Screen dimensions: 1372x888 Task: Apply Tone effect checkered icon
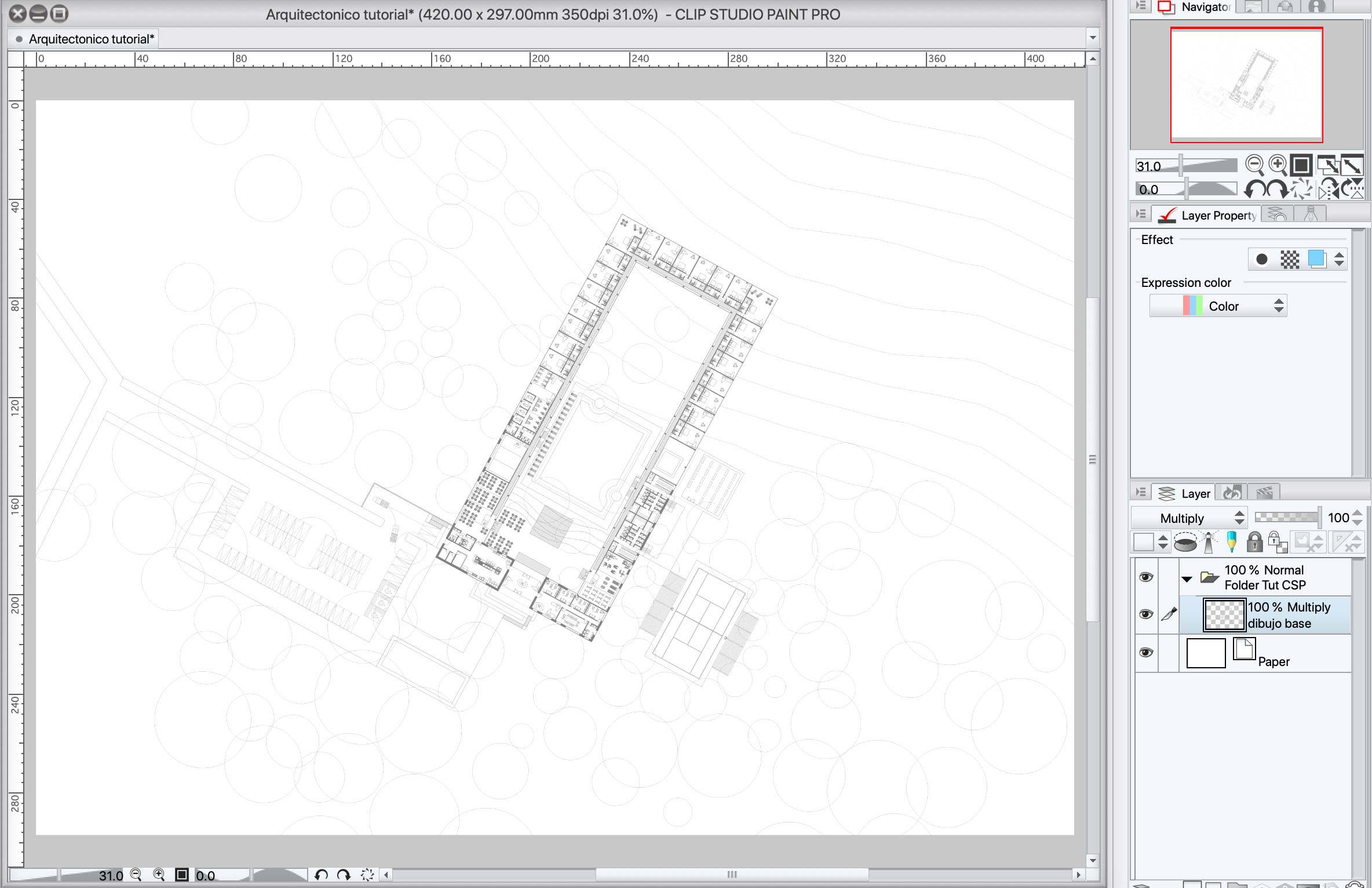click(1290, 259)
